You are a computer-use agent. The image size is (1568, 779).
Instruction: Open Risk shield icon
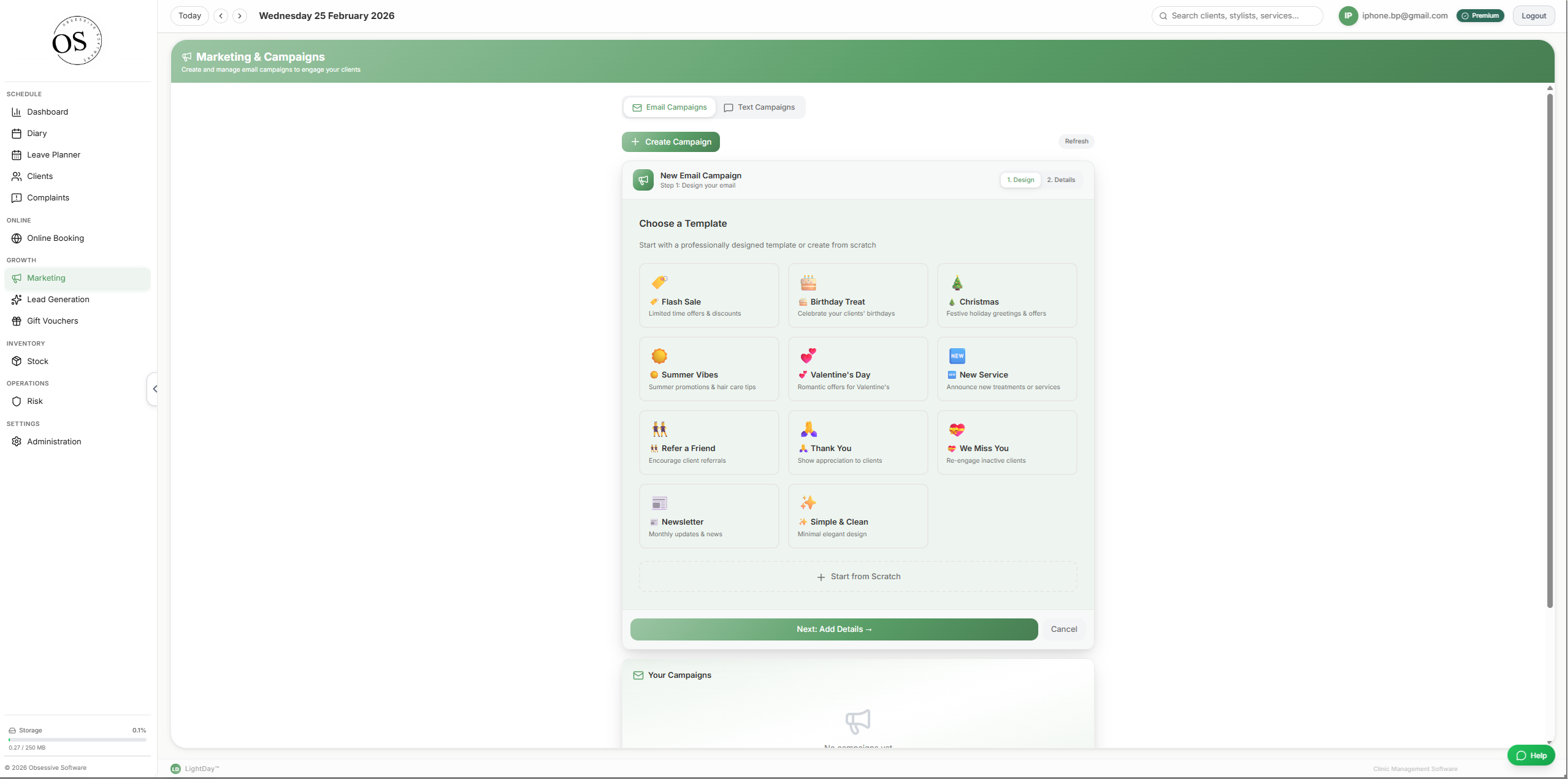pos(17,401)
